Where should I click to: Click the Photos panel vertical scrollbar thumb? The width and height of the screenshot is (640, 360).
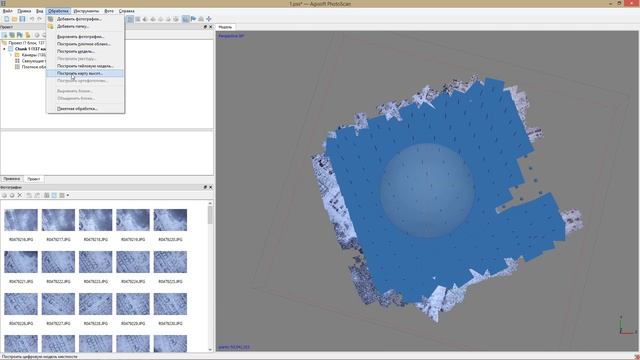210,215
